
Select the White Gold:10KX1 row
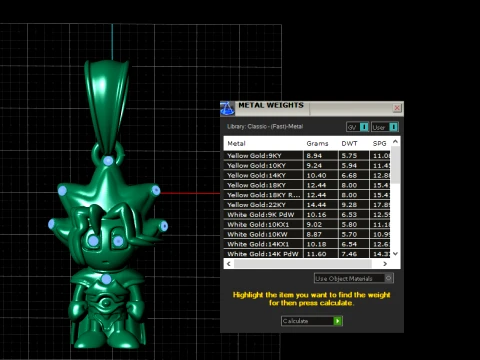307,224
